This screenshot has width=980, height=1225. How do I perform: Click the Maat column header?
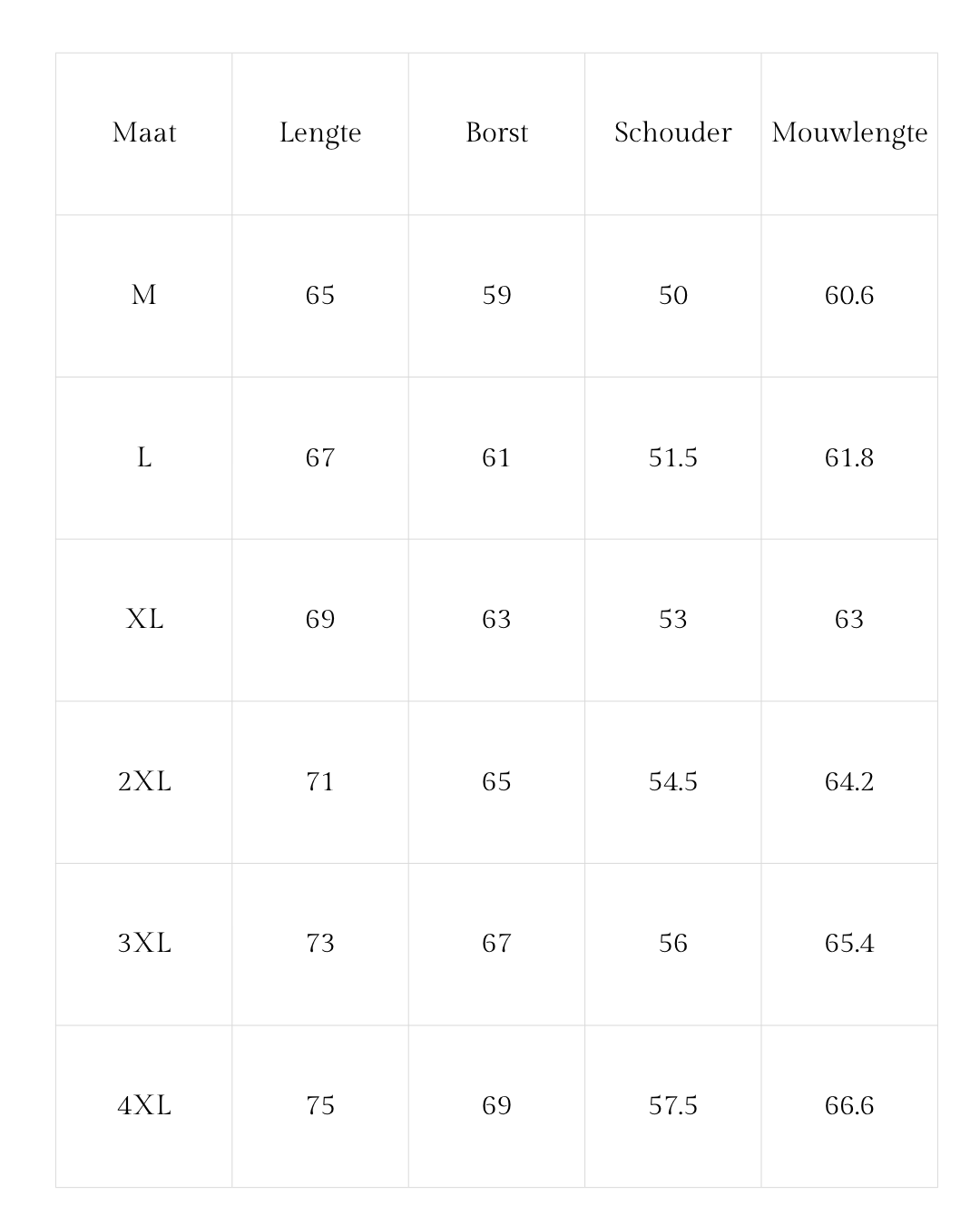point(144,133)
